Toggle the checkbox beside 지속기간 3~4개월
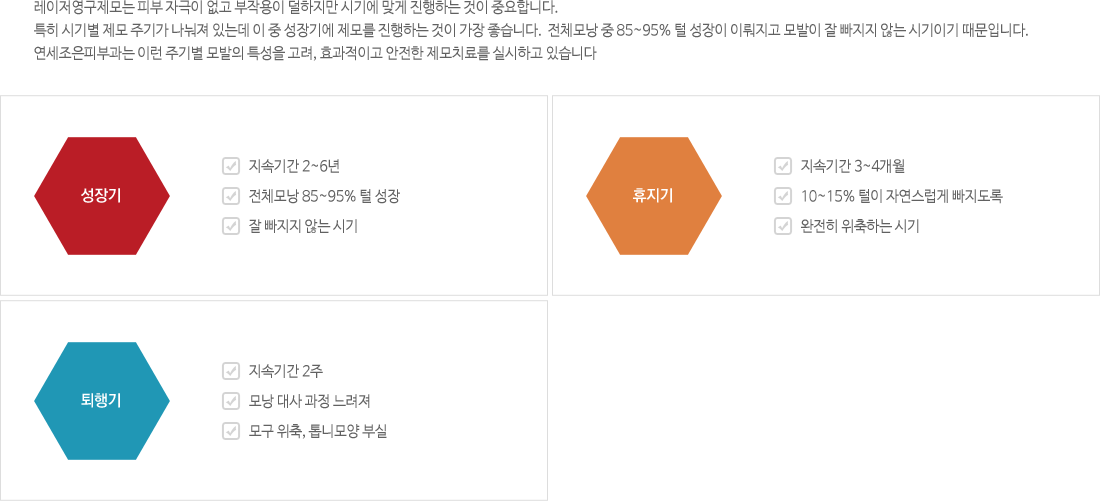1100x502 pixels. (x=783, y=166)
